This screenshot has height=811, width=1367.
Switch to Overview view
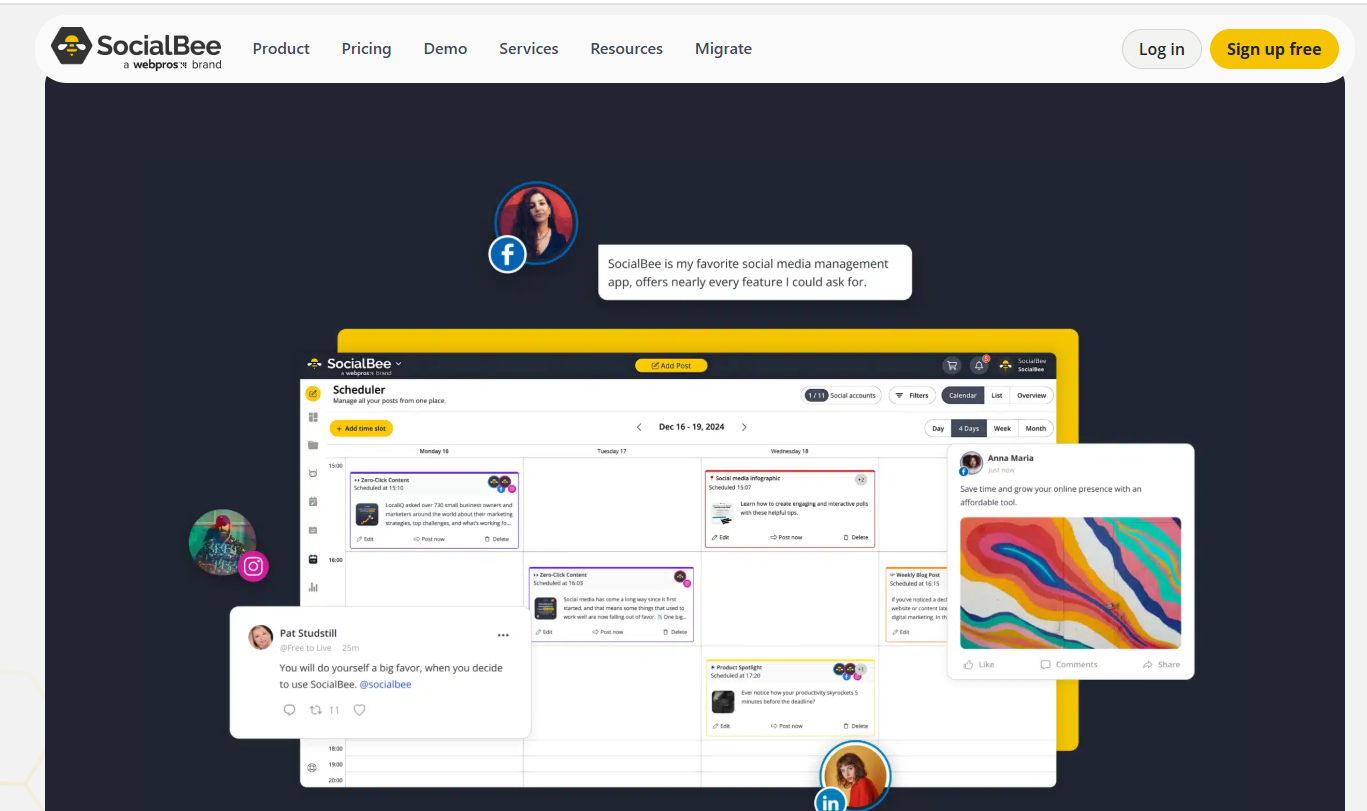tap(1032, 396)
